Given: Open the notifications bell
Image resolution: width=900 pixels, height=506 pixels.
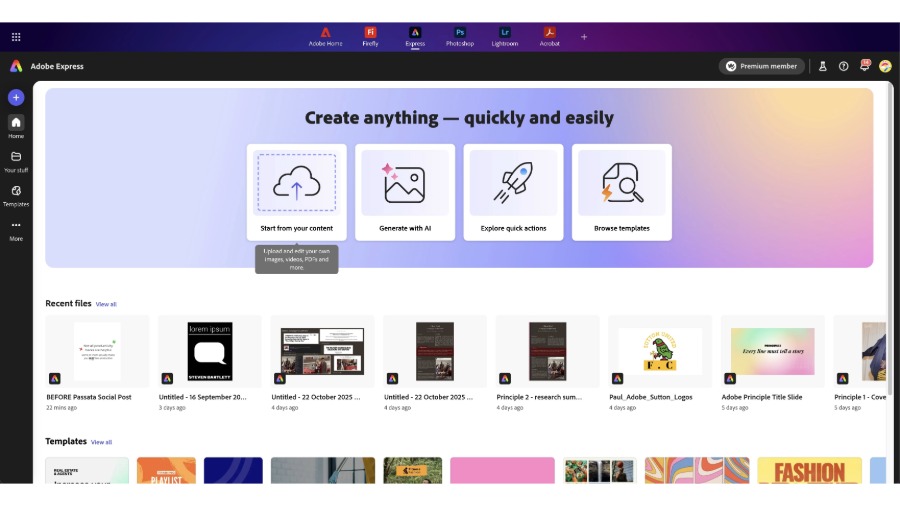Looking at the screenshot, I should [864, 65].
